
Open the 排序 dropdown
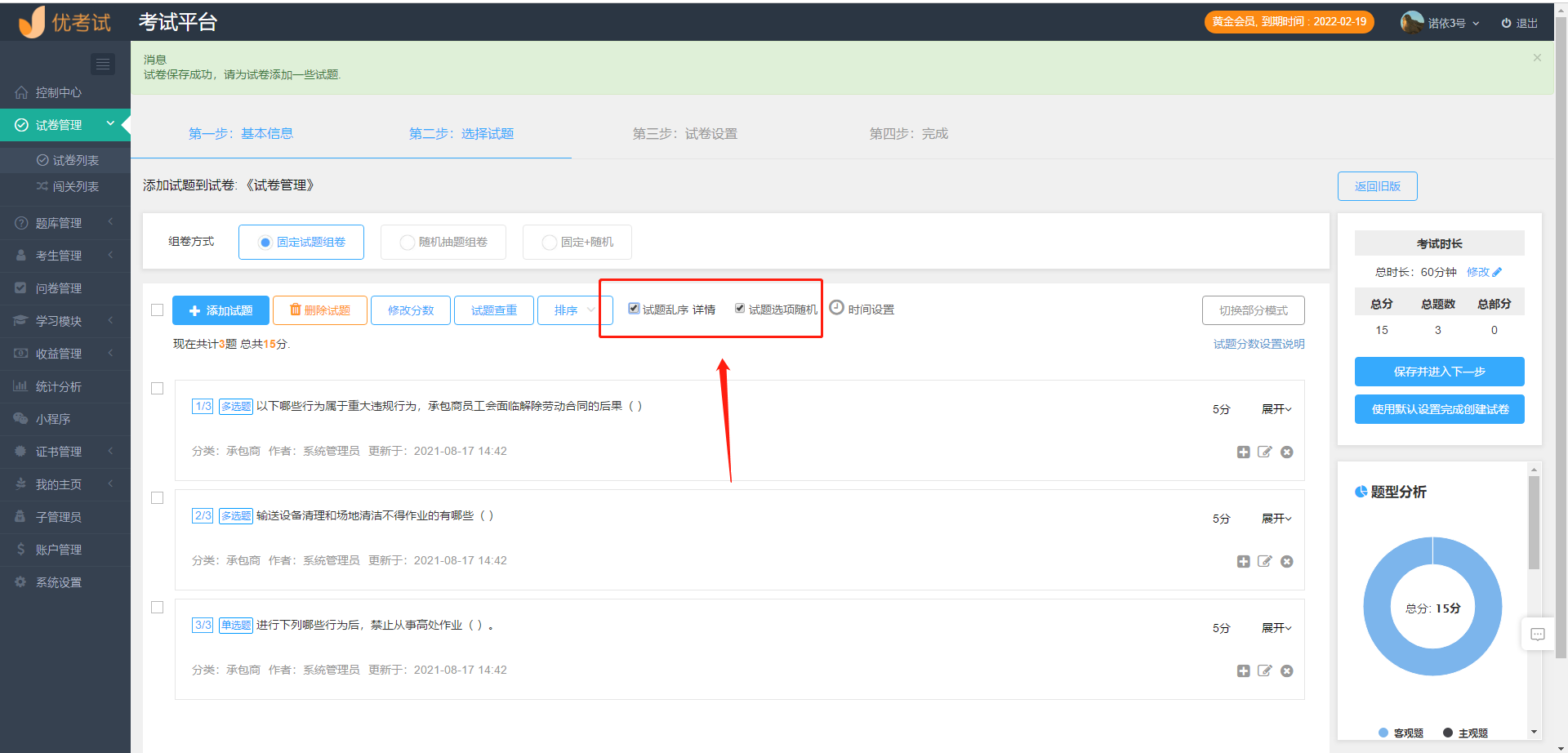[x=575, y=310]
